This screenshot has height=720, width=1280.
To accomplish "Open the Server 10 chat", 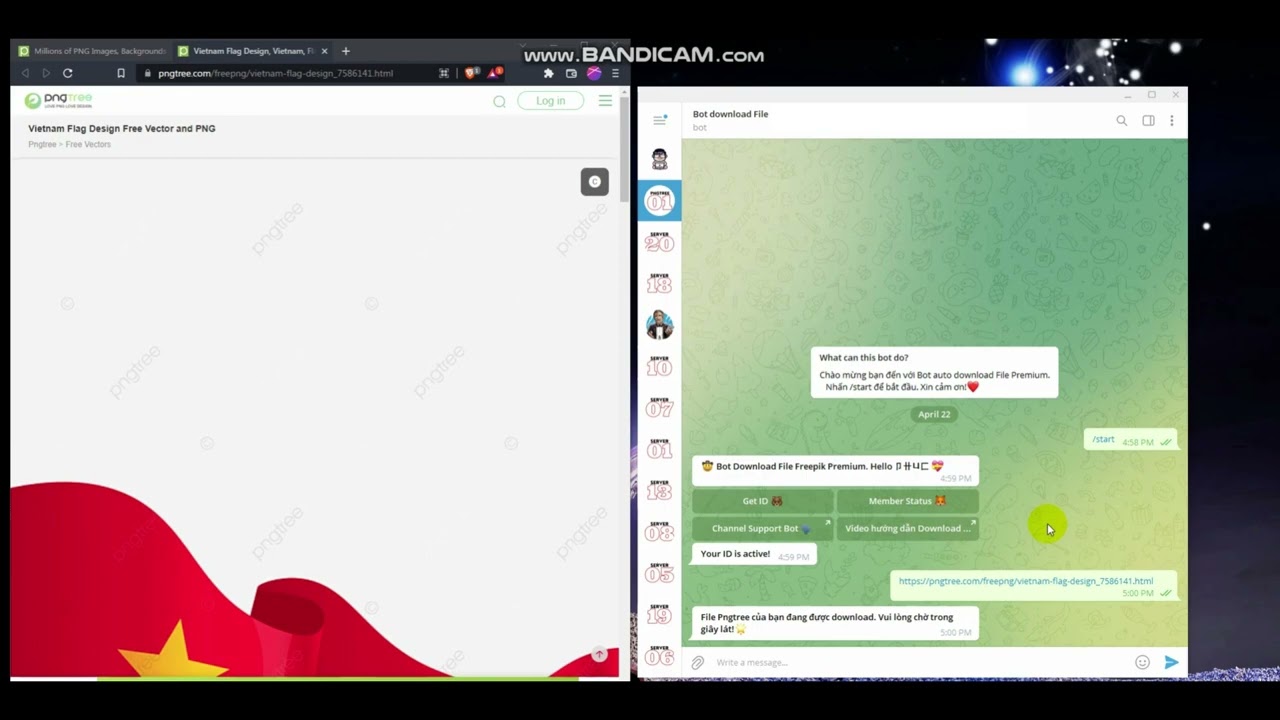I will click(x=659, y=366).
